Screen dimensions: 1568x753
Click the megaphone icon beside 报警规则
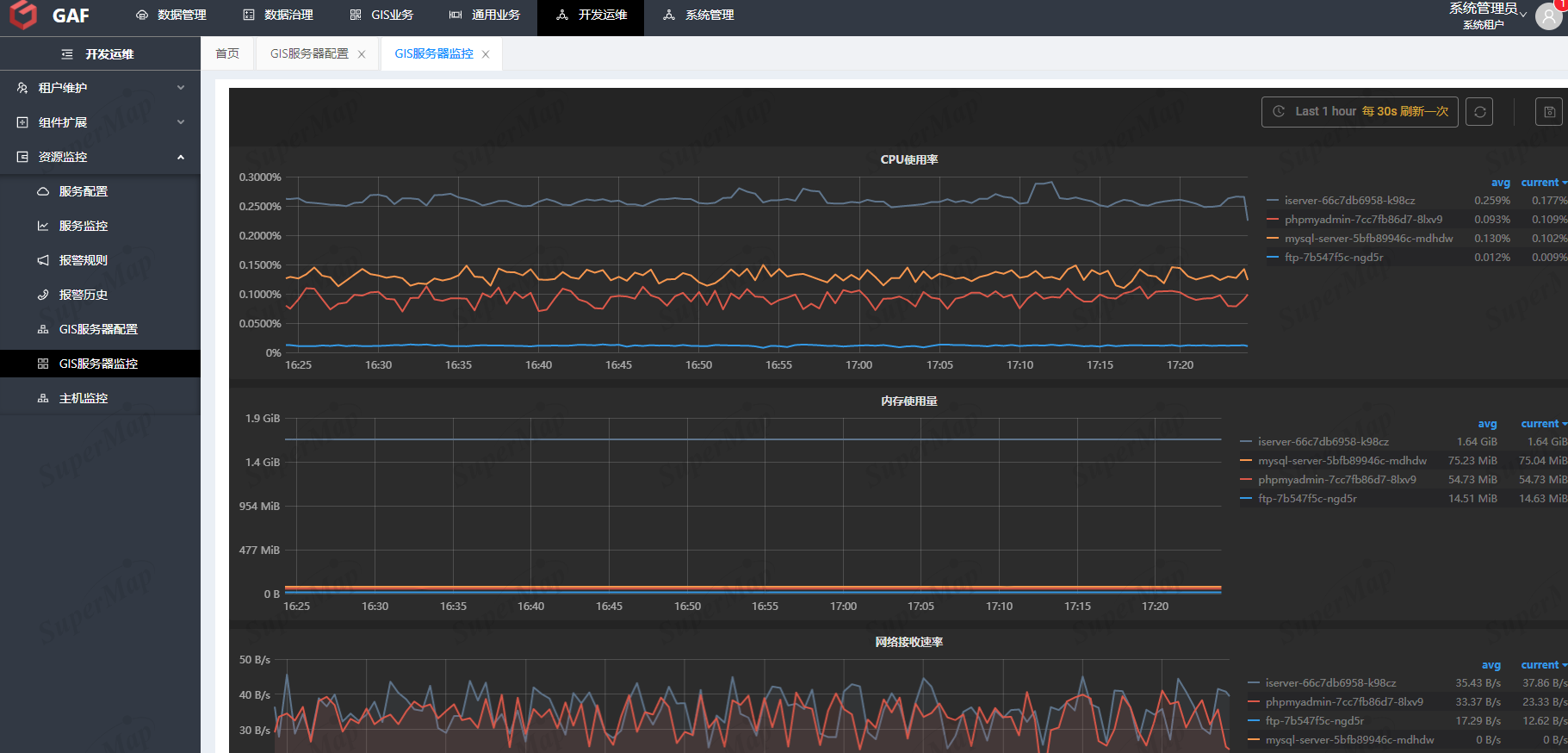[x=43, y=260]
